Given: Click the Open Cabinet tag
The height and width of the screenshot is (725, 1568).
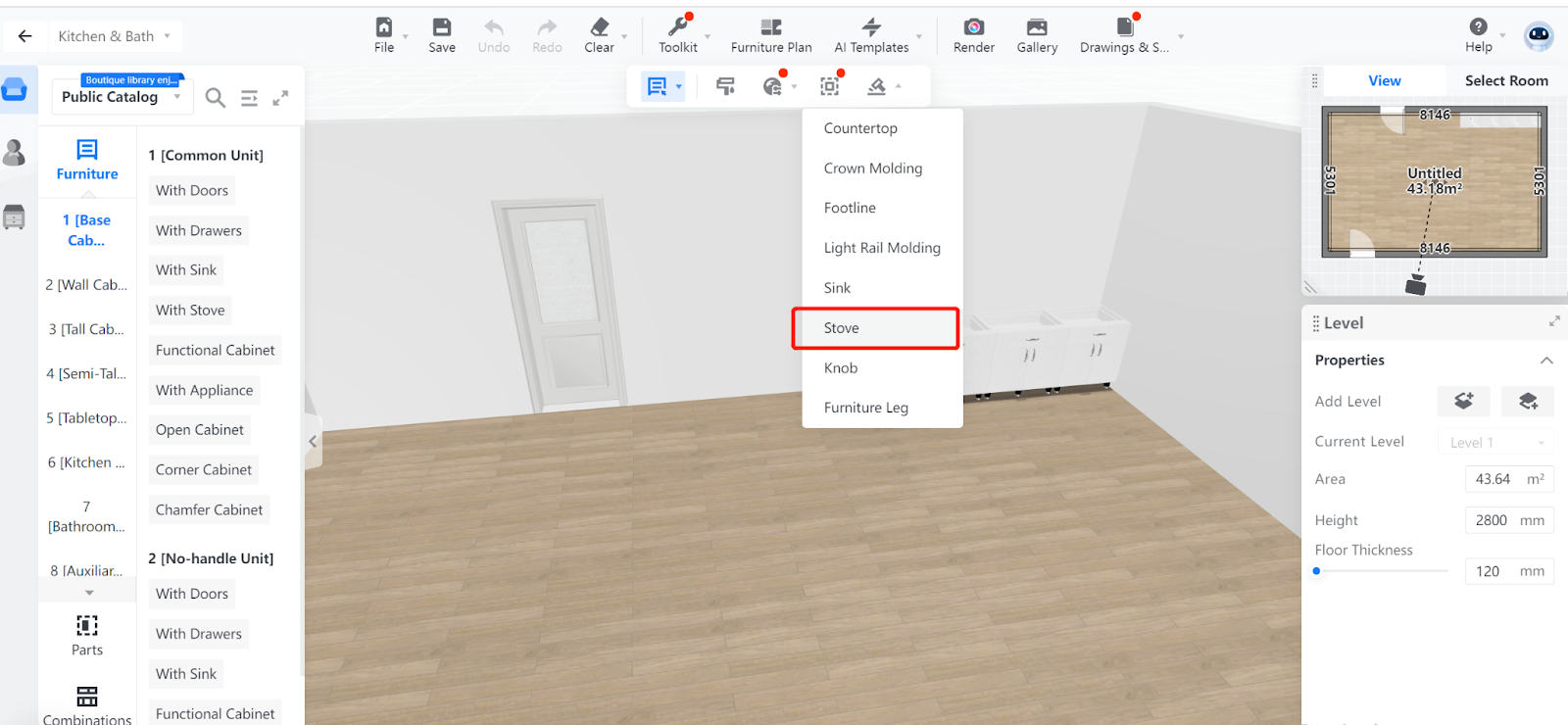Looking at the screenshot, I should tap(200, 429).
